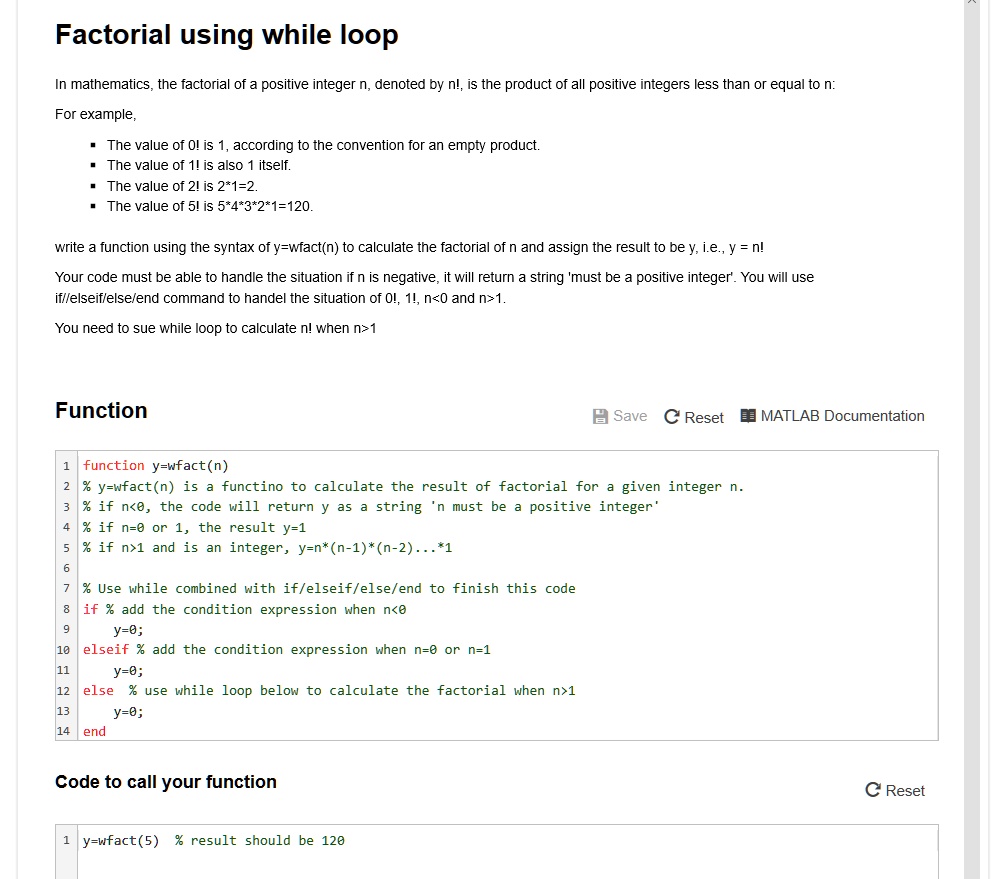Screen dimensions: 1003x879
Task: Click empty line 6 in function editor
Action: click(508, 568)
